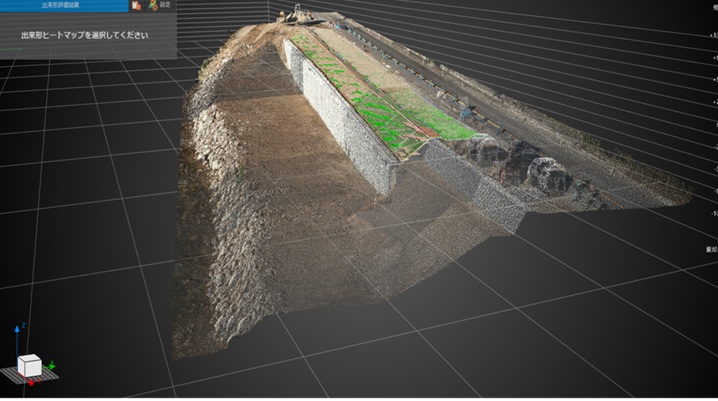The image size is (718, 401).
Task: Open the 出来形評価結果 tab
Action: pos(64,5)
